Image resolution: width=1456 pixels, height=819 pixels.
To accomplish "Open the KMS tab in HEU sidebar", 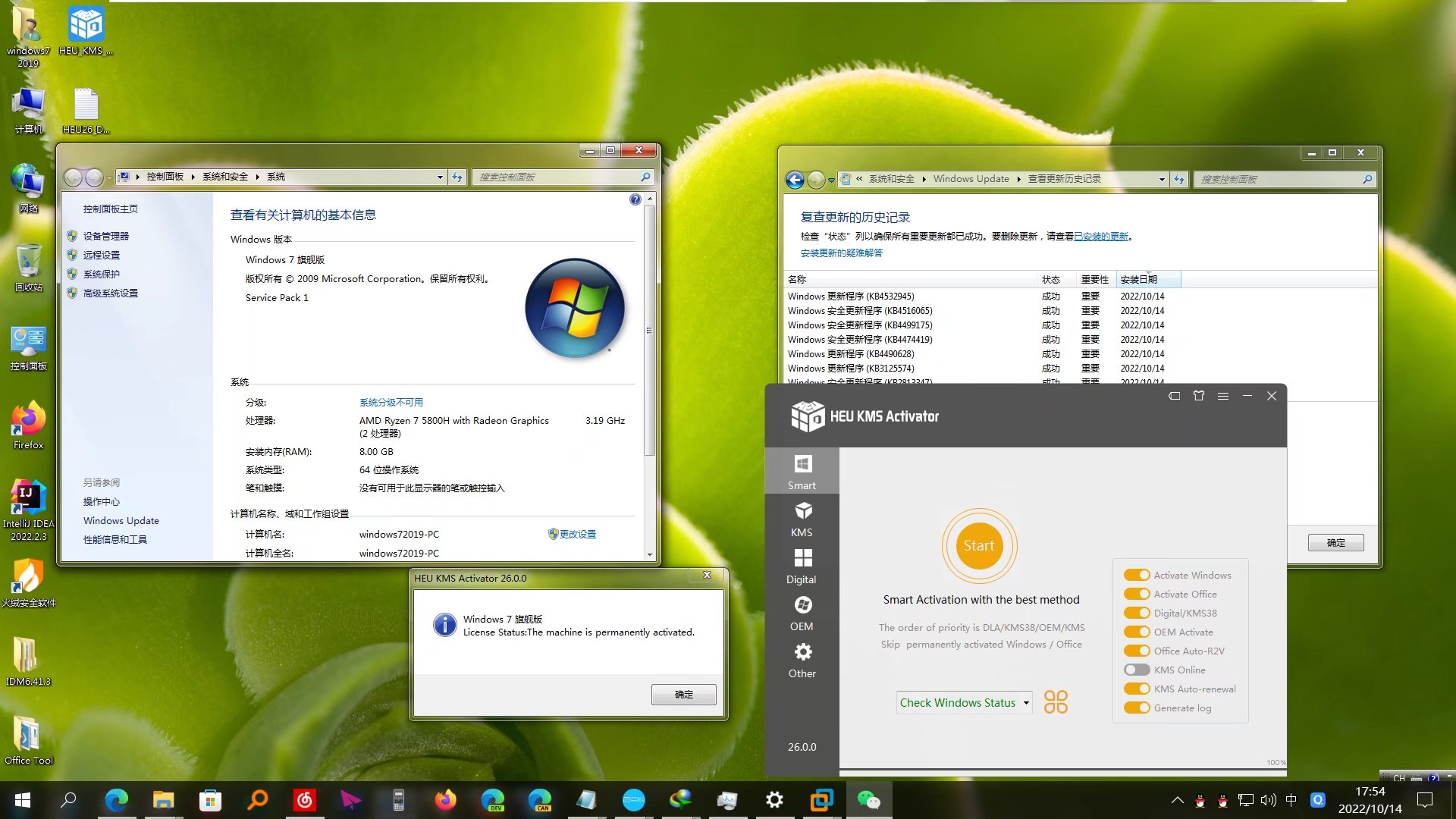I will pyautogui.click(x=802, y=519).
